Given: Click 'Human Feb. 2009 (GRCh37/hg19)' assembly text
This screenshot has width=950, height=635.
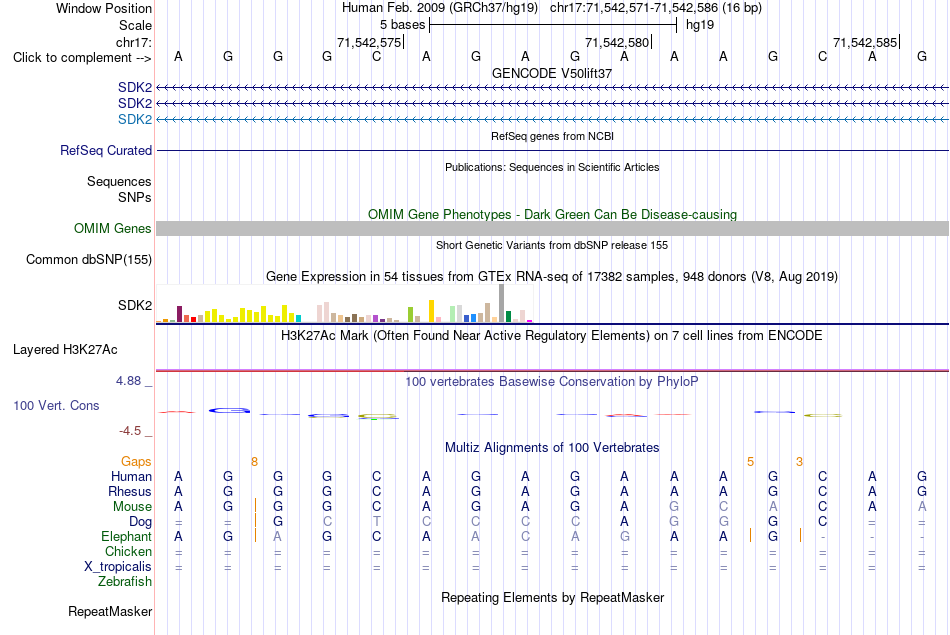Looking at the screenshot, I should 440,8.
